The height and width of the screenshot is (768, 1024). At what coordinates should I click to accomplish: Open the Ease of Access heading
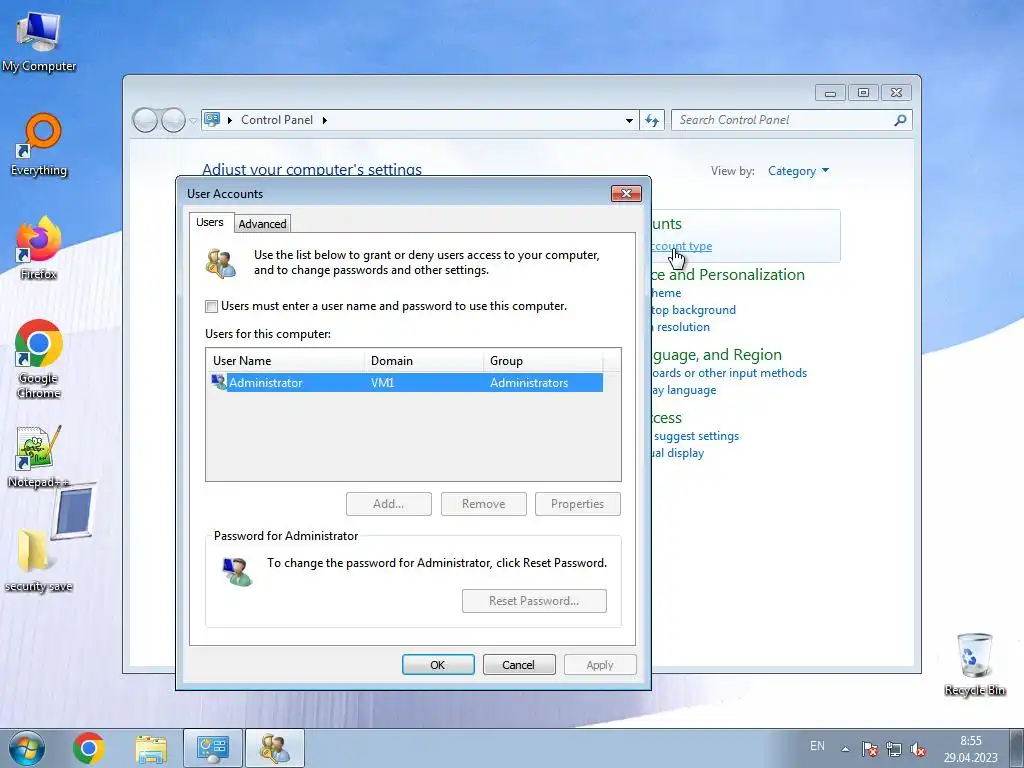point(667,418)
